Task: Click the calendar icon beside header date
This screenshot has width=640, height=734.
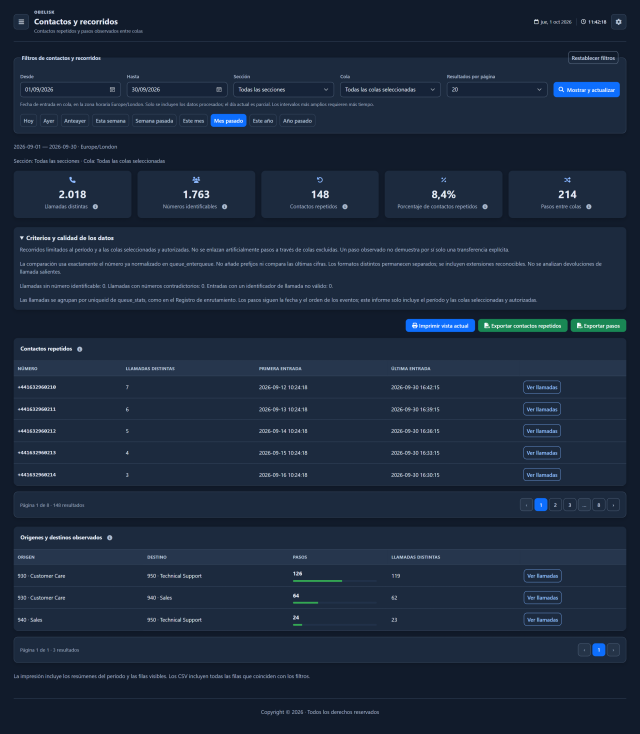Action: (536, 22)
